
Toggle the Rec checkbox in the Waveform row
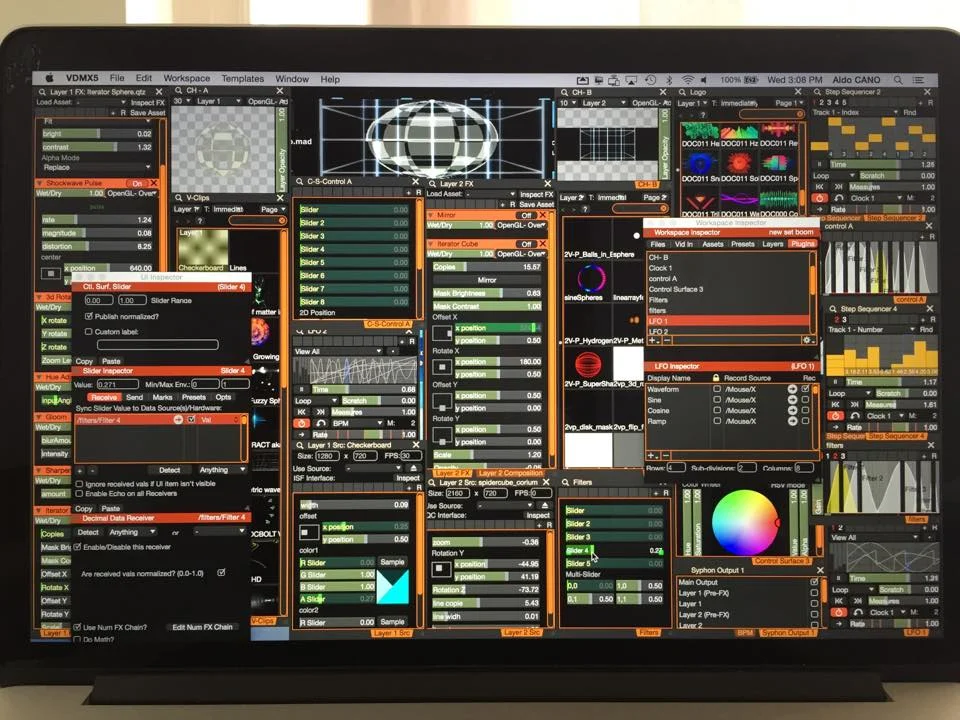click(x=806, y=389)
